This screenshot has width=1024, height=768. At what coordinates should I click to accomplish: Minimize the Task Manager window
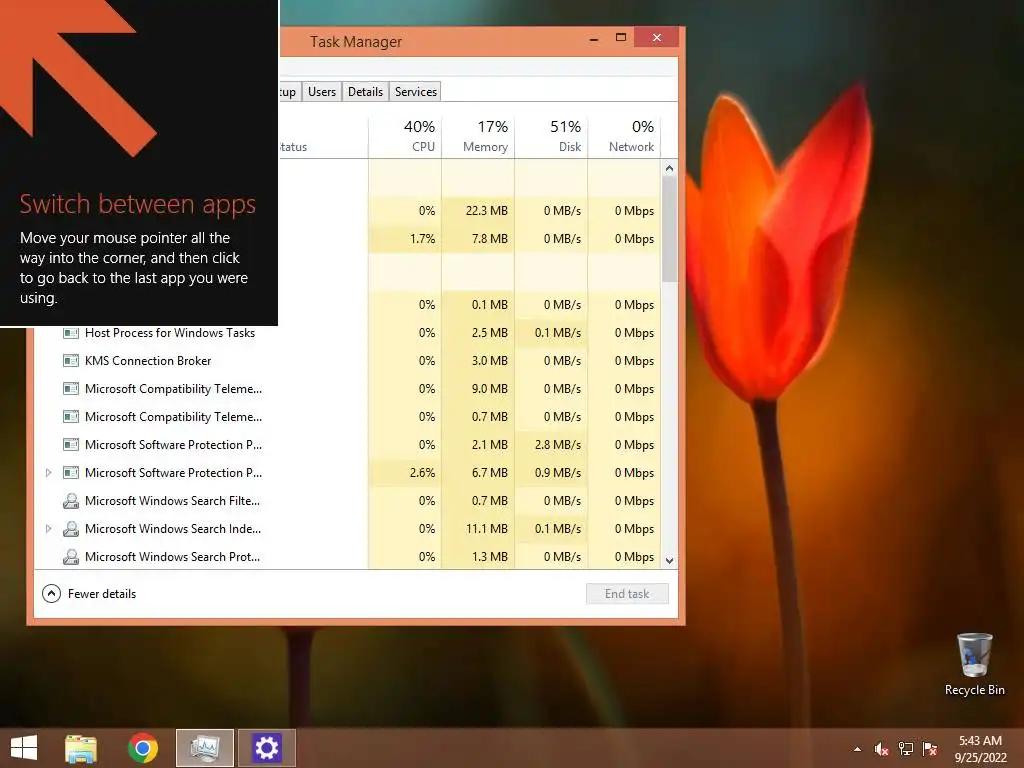tap(594, 38)
